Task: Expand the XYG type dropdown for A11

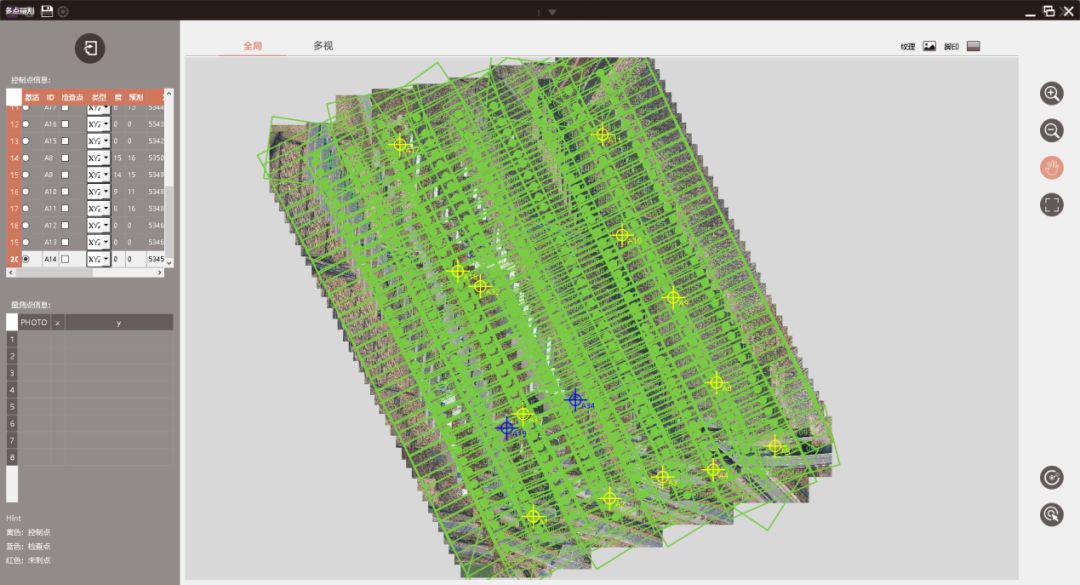Action: [98, 208]
